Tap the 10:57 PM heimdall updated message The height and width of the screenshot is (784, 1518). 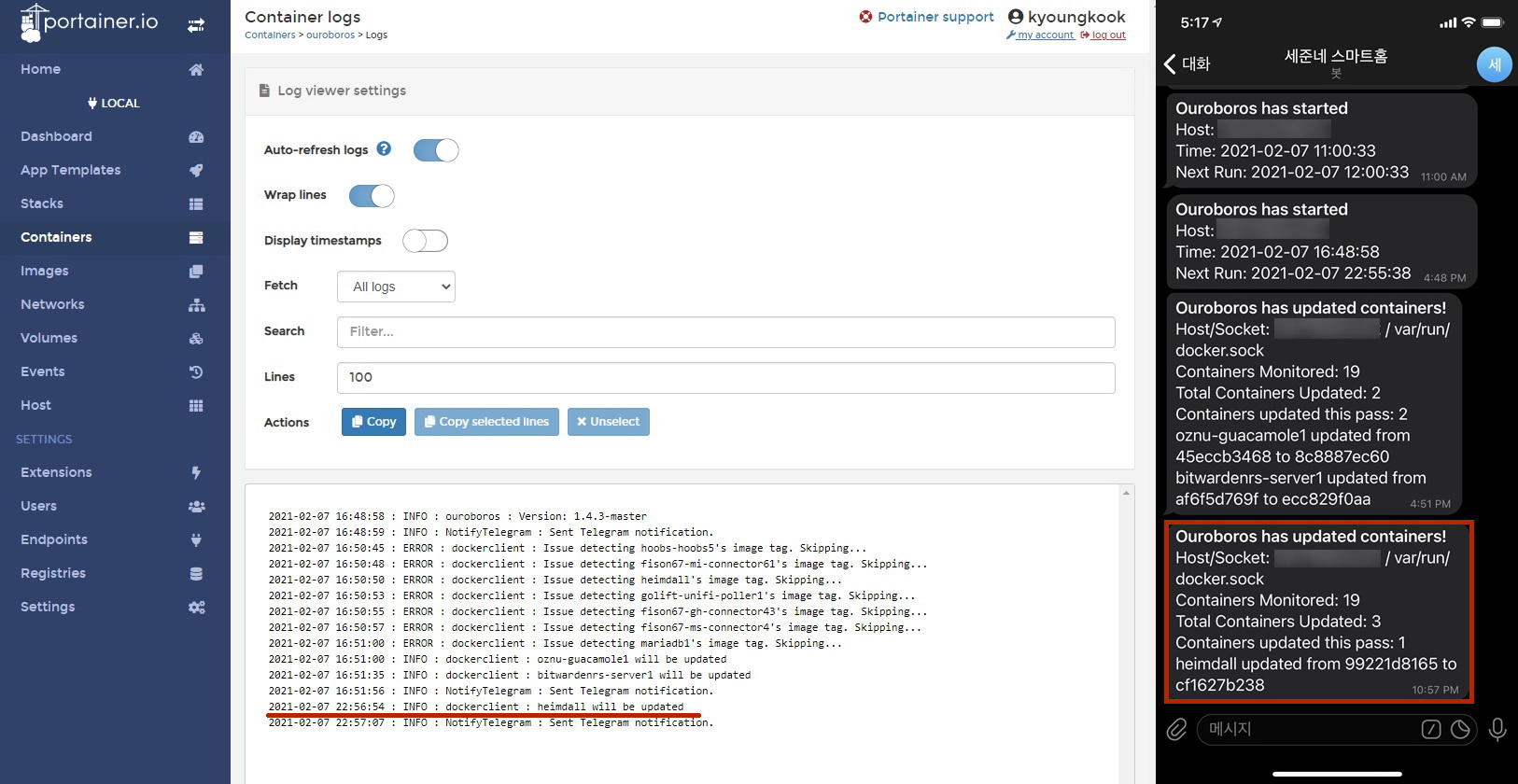pos(1318,610)
